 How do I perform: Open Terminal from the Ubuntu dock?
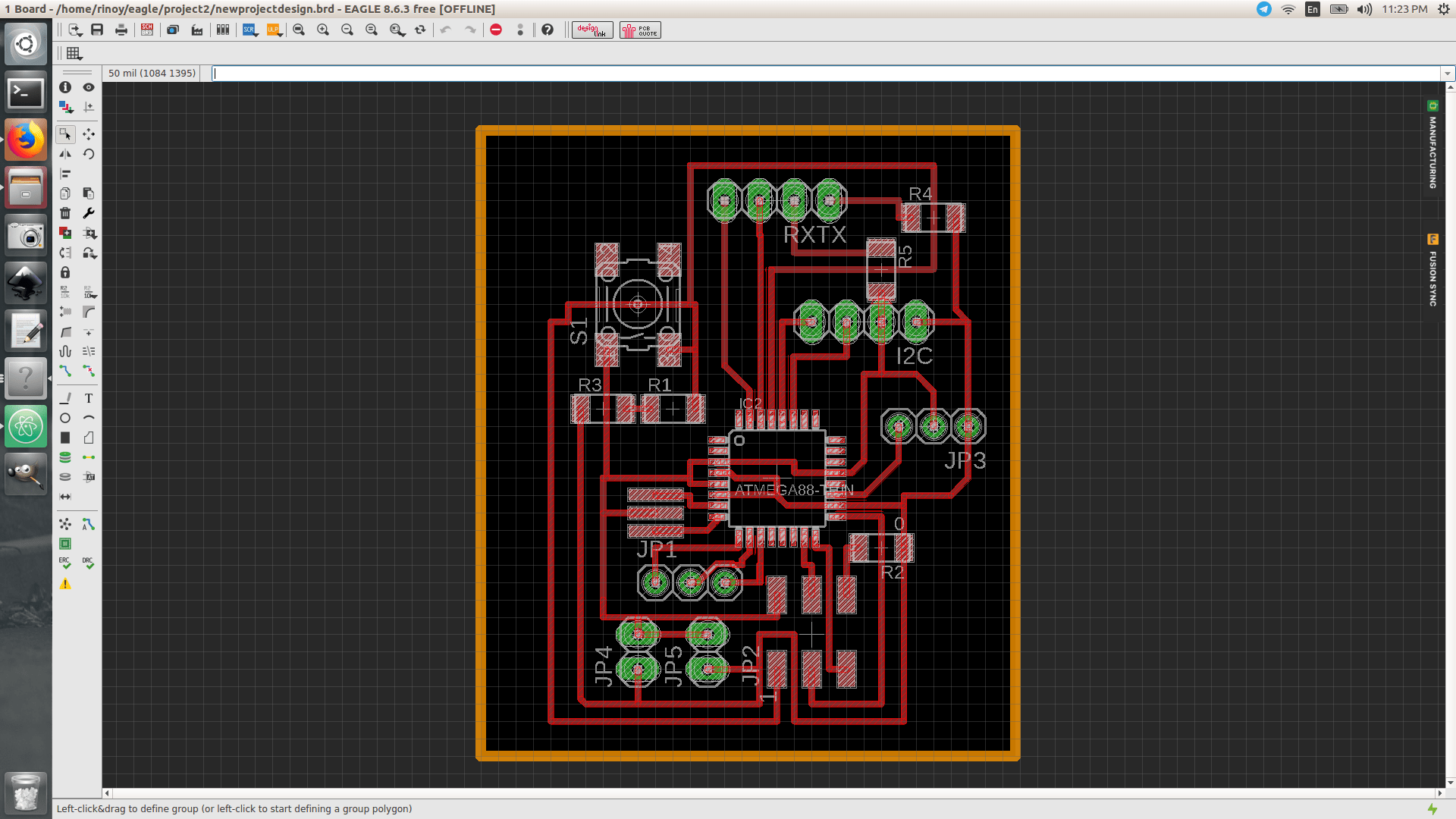pyautogui.click(x=26, y=93)
